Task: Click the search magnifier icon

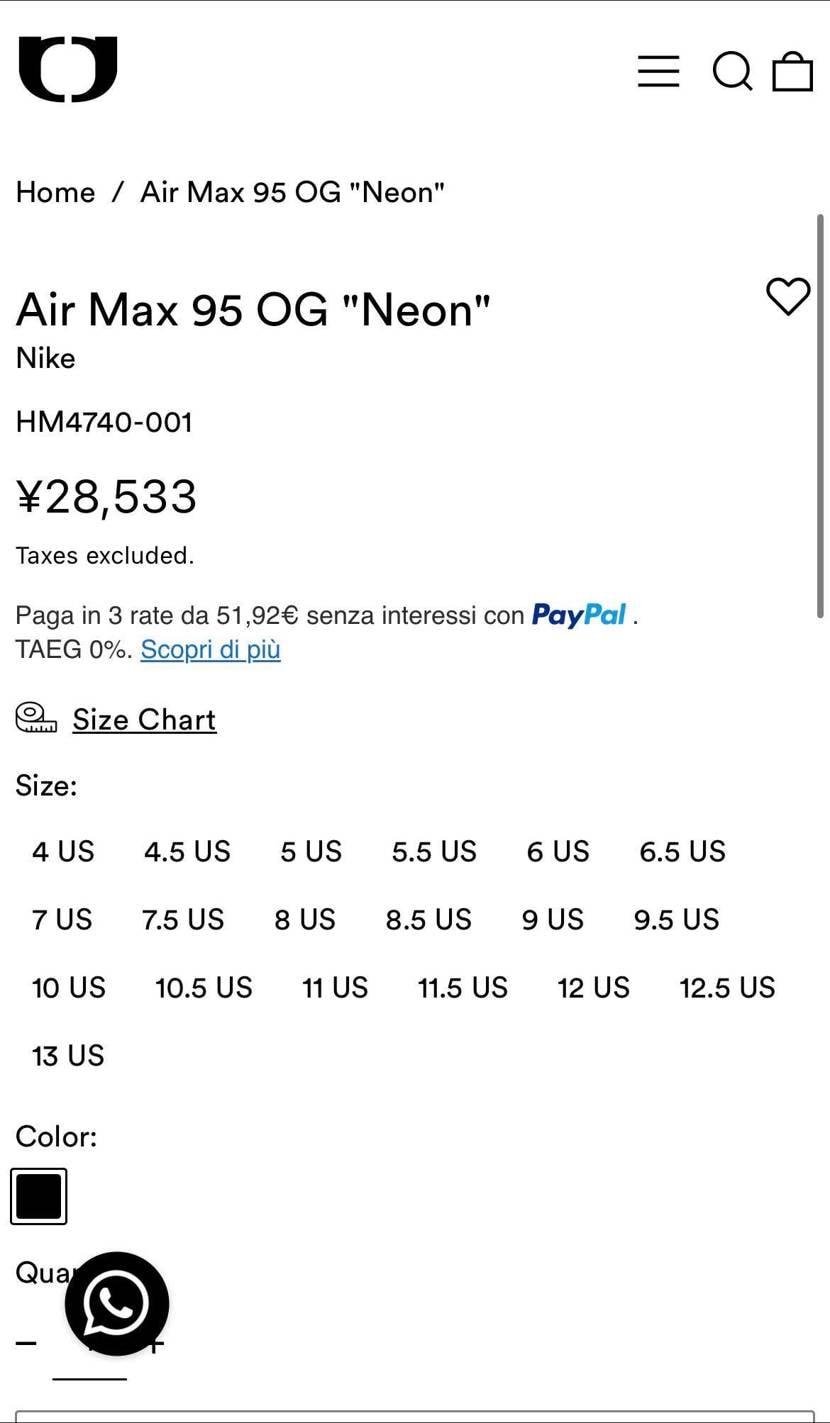Action: click(732, 71)
